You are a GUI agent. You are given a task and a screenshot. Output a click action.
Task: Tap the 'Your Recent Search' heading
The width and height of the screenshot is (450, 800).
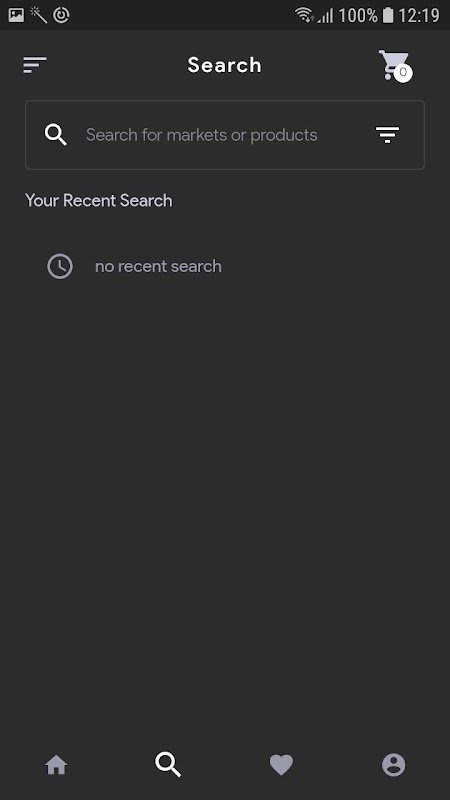98,201
